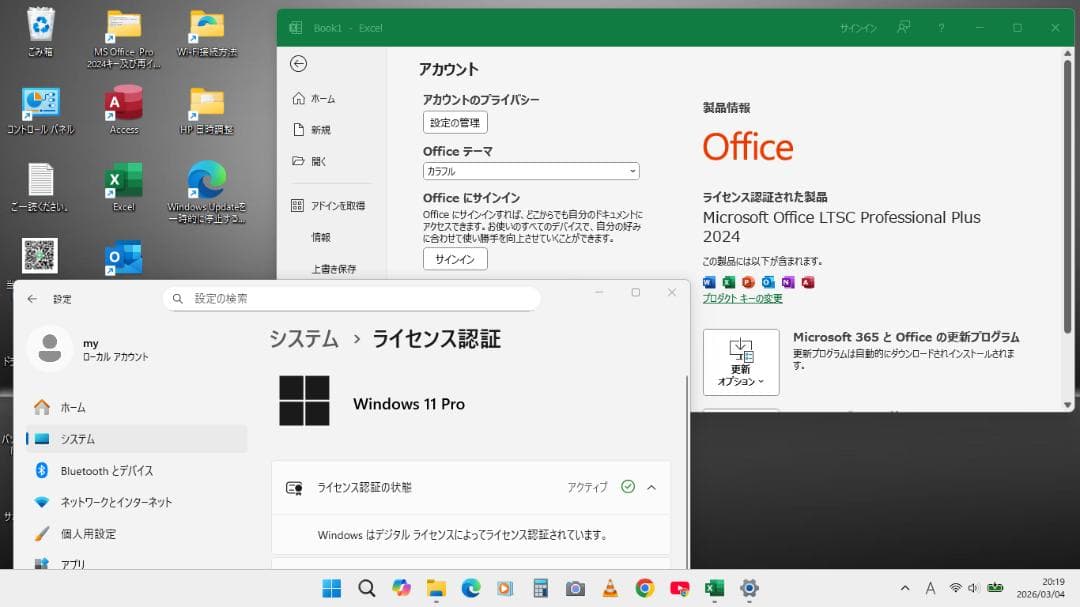Viewport: 1080px width, 607px height.
Task: Click back arrow in Settings window
Action: [32, 299]
